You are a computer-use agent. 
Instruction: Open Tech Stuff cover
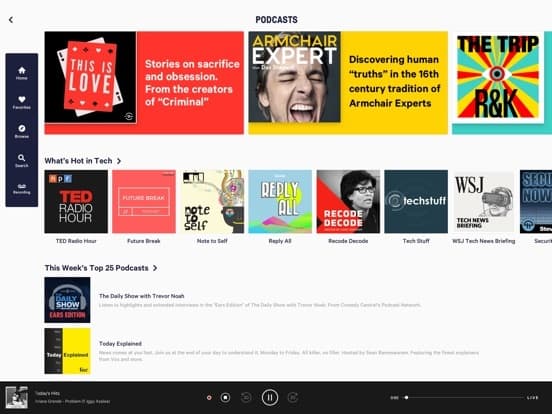point(416,202)
